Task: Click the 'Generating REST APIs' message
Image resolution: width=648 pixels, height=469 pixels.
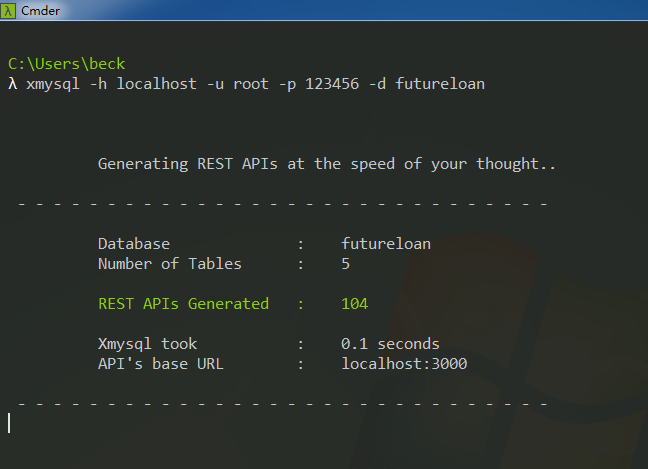Action: (327, 163)
